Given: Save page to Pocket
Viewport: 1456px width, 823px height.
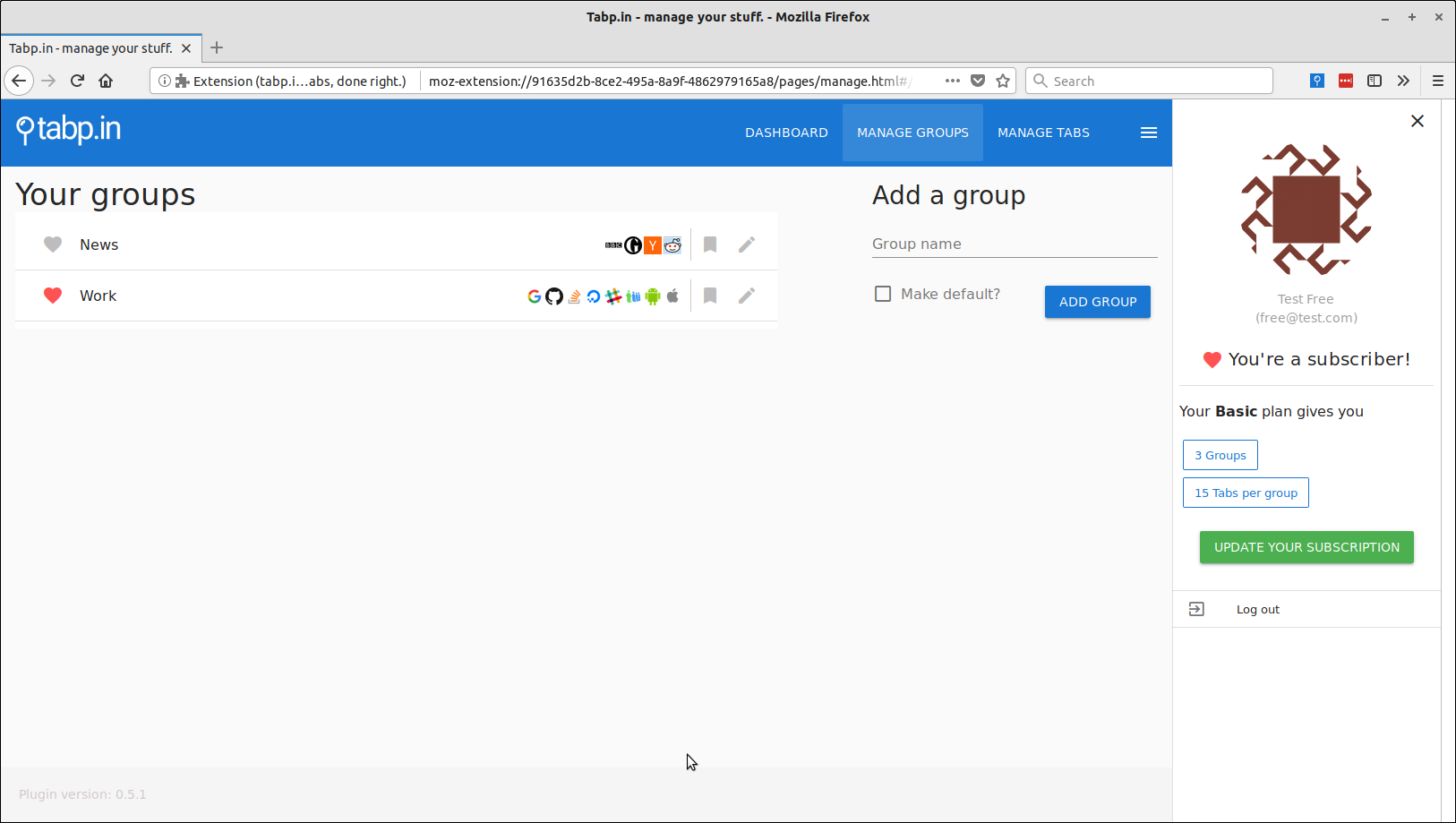Looking at the screenshot, I should 978,81.
